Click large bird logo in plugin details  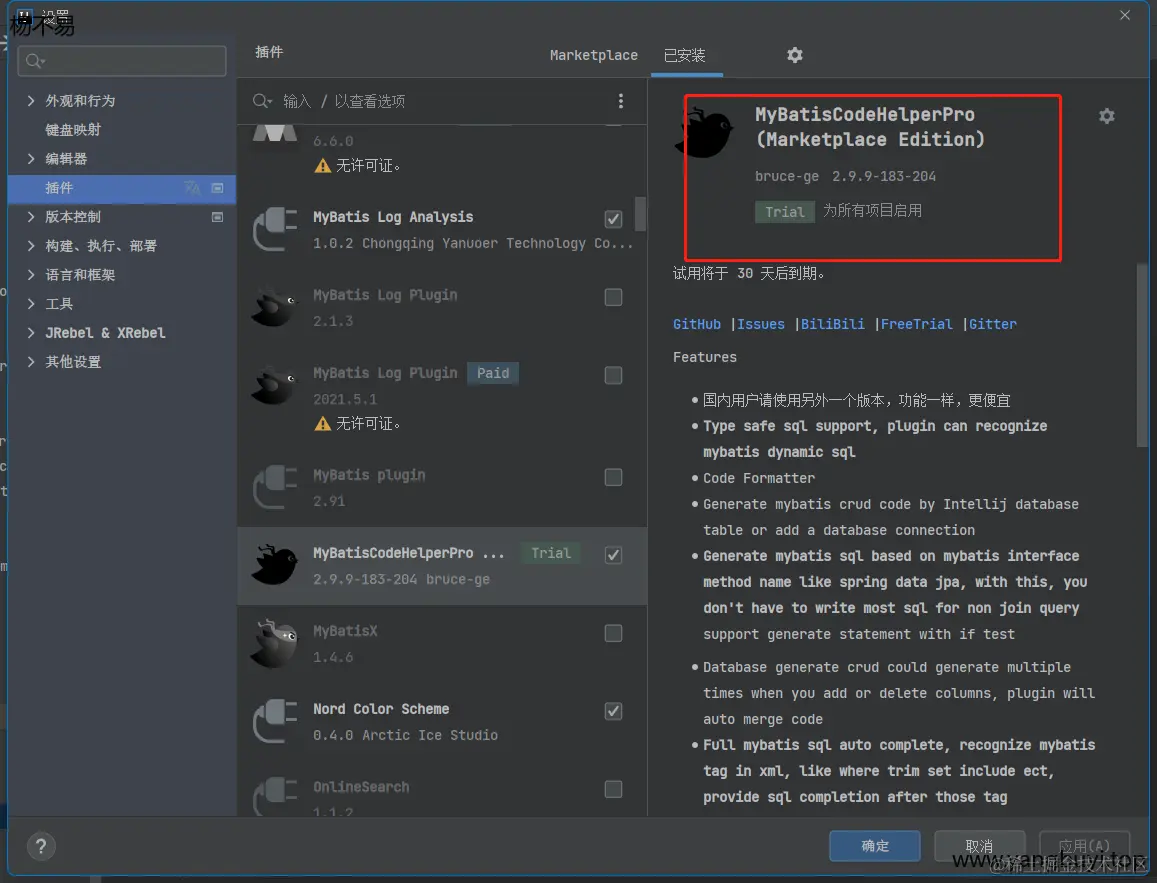[704, 133]
